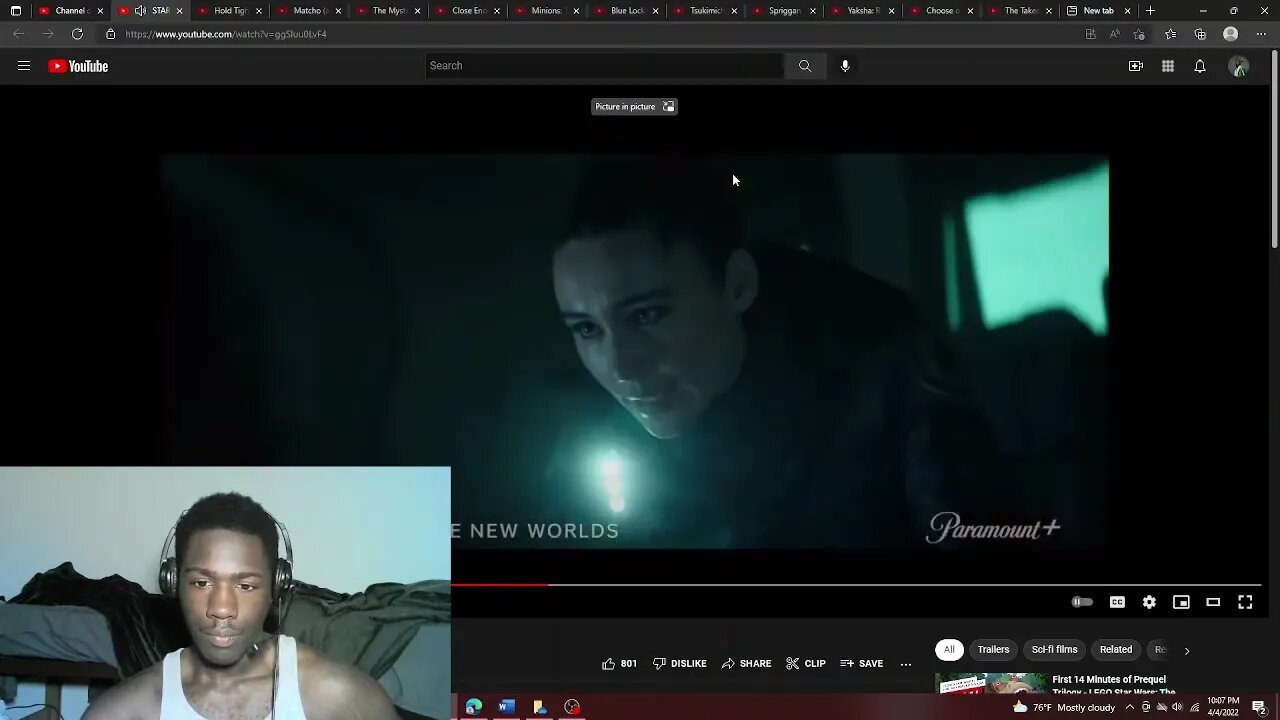
Task: Click the YouTube search magnifier button
Action: point(805,66)
